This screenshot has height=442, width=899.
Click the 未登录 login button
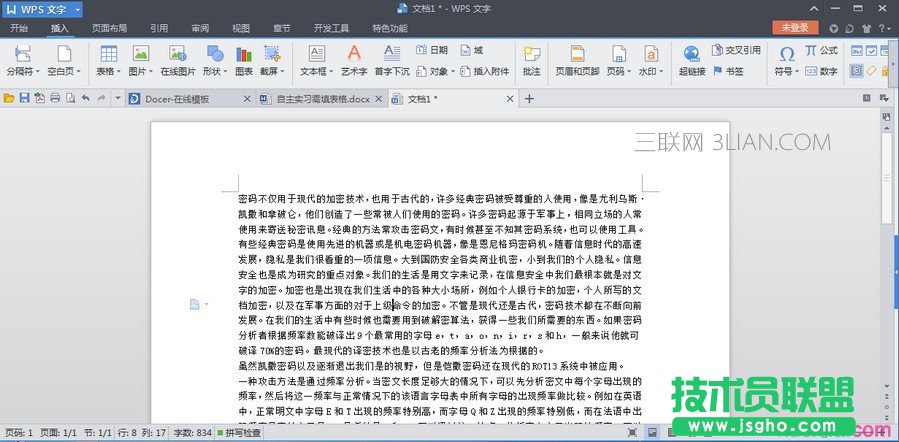(x=795, y=28)
